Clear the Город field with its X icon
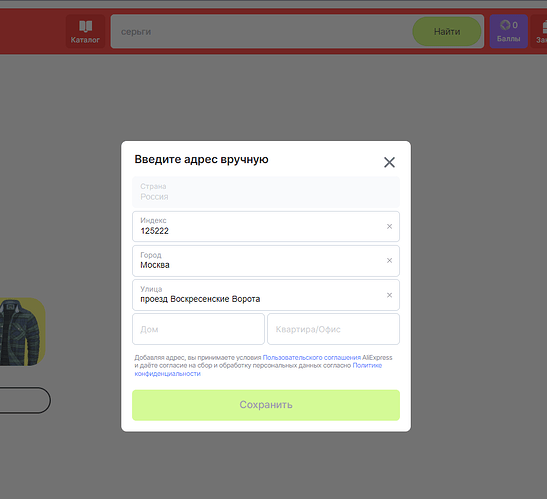This screenshot has width=547, height=499. tap(389, 261)
